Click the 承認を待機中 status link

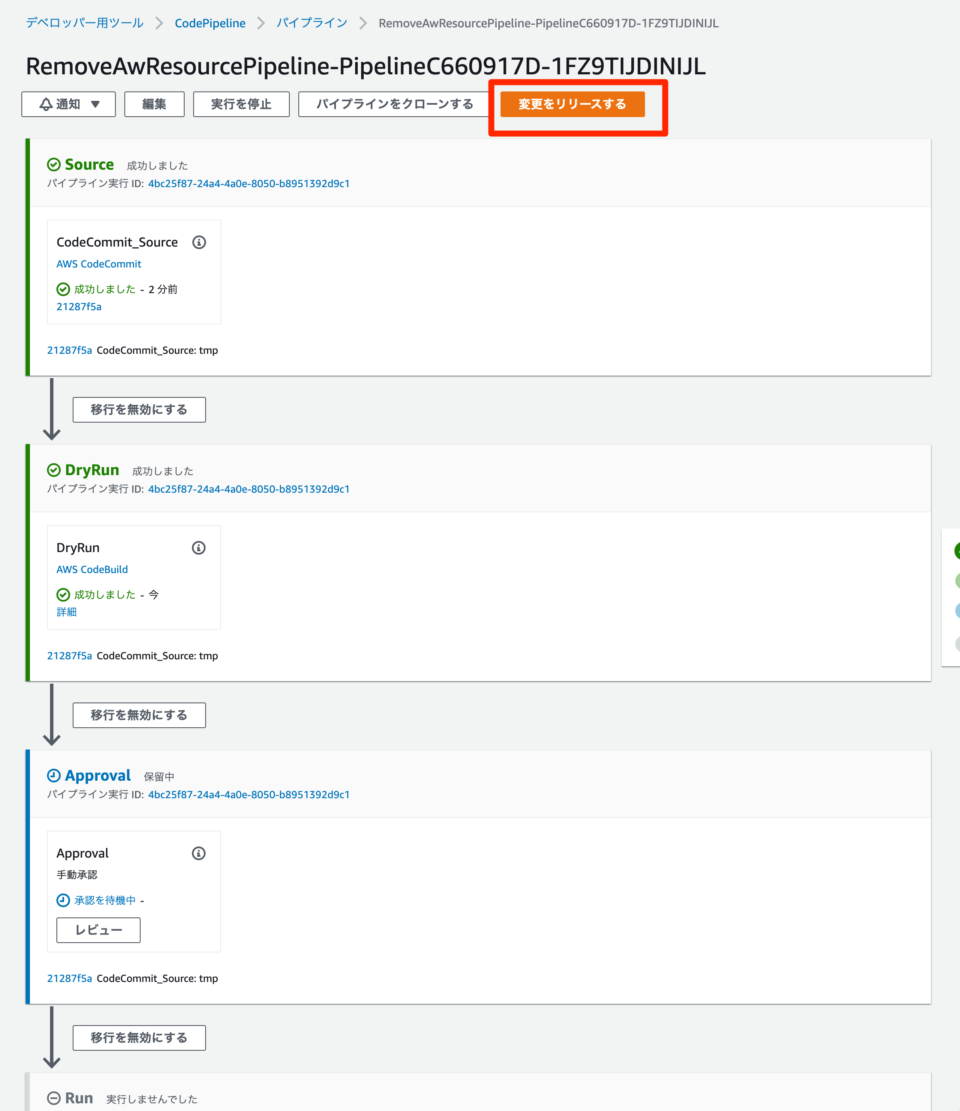(105, 900)
